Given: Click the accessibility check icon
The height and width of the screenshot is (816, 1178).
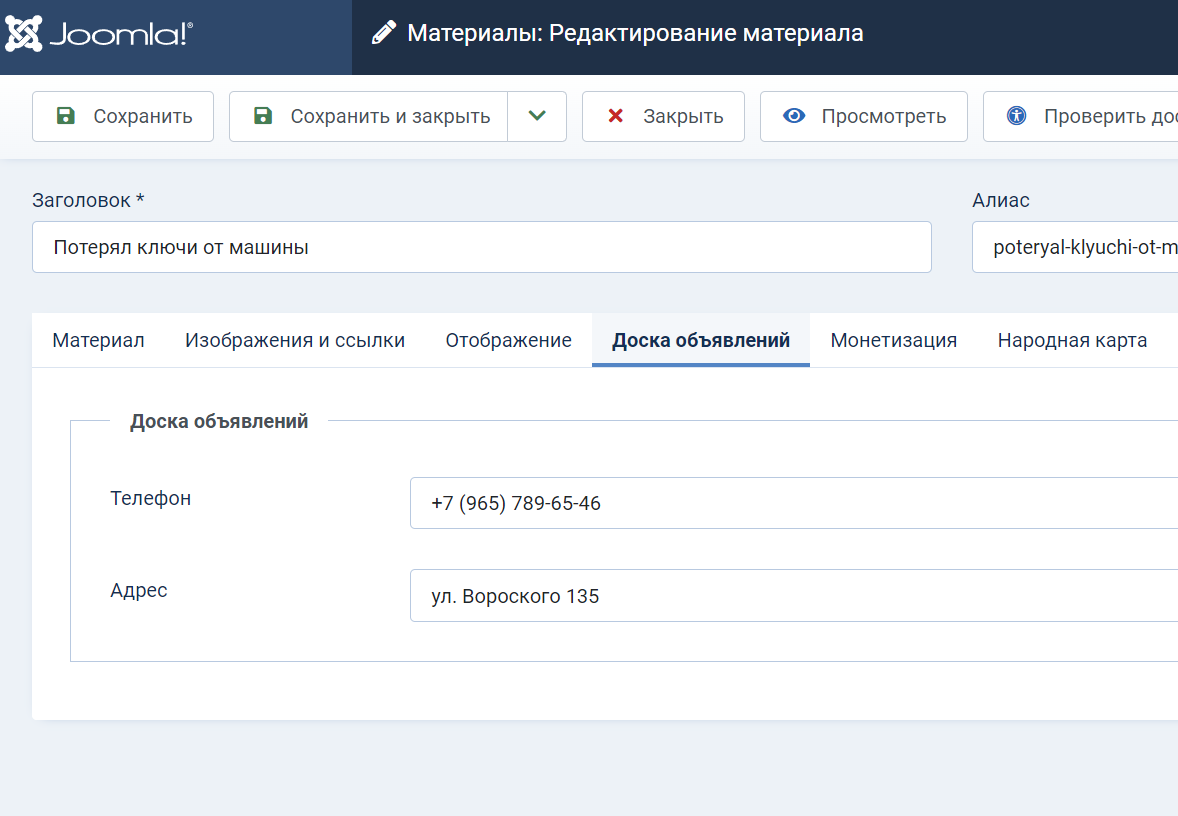Looking at the screenshot, I should (x=1017, y=116).
